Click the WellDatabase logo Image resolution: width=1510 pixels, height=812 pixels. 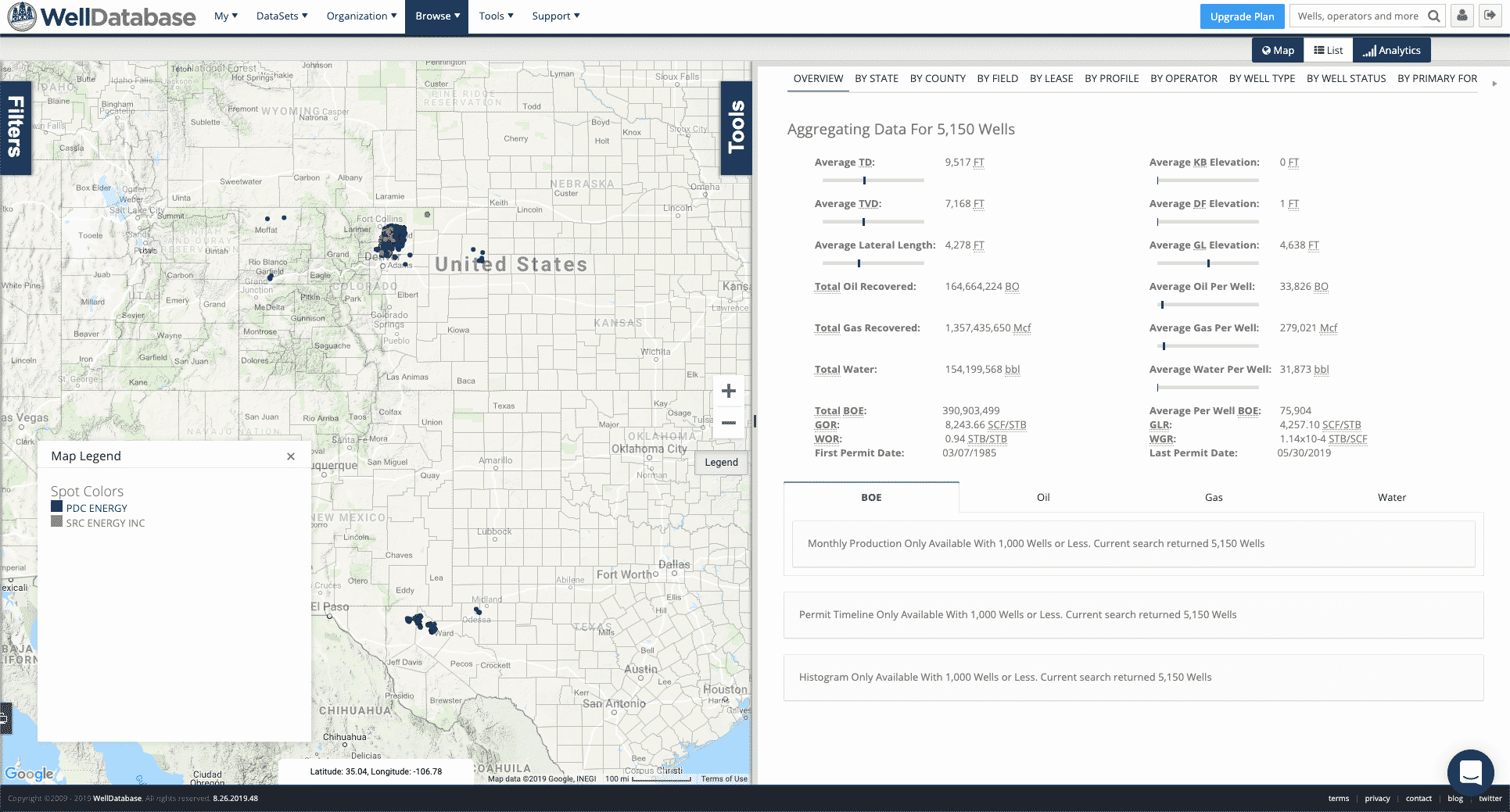click(102, 16)
